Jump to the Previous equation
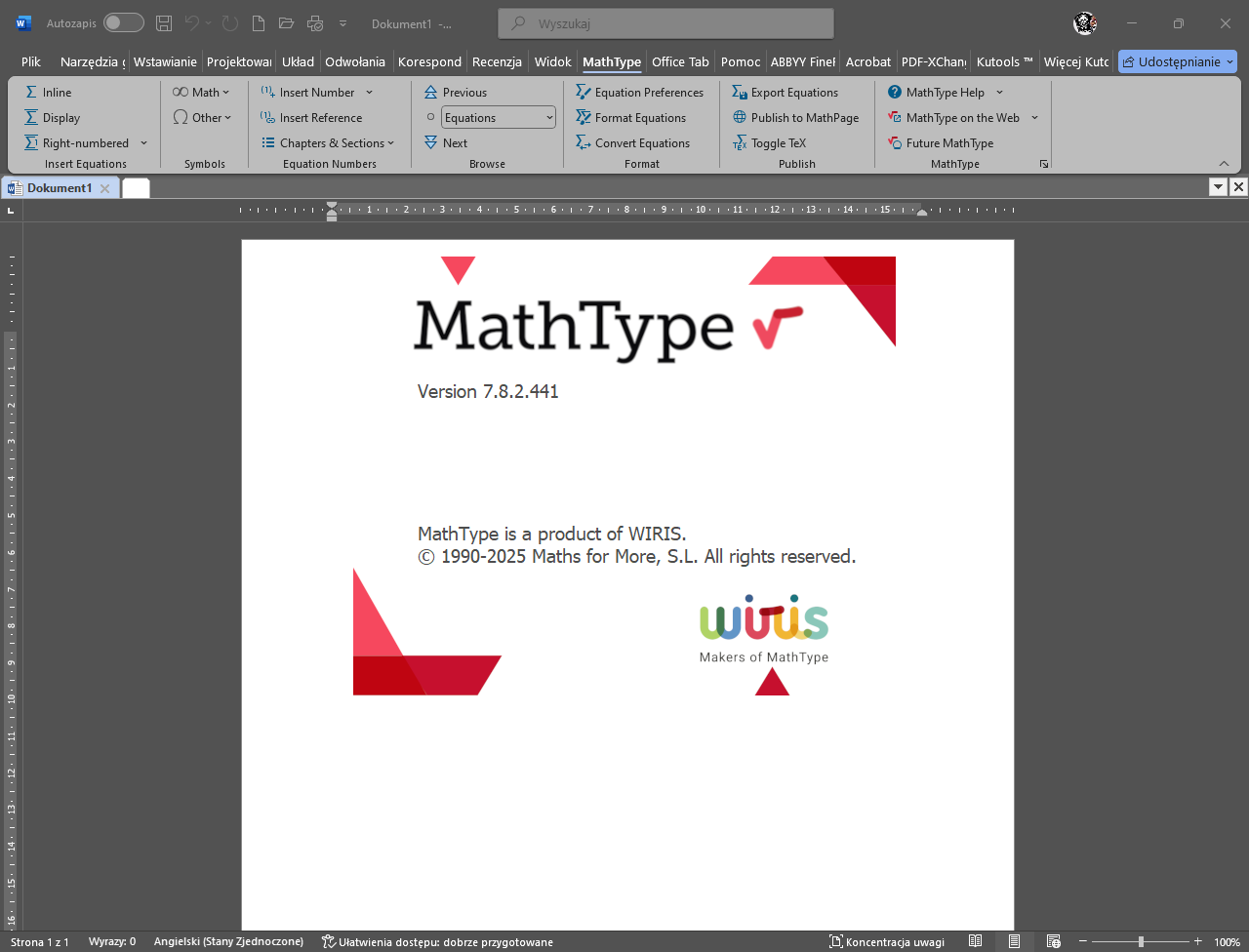Screen dimensions: 1249x952 coord(456,93)
